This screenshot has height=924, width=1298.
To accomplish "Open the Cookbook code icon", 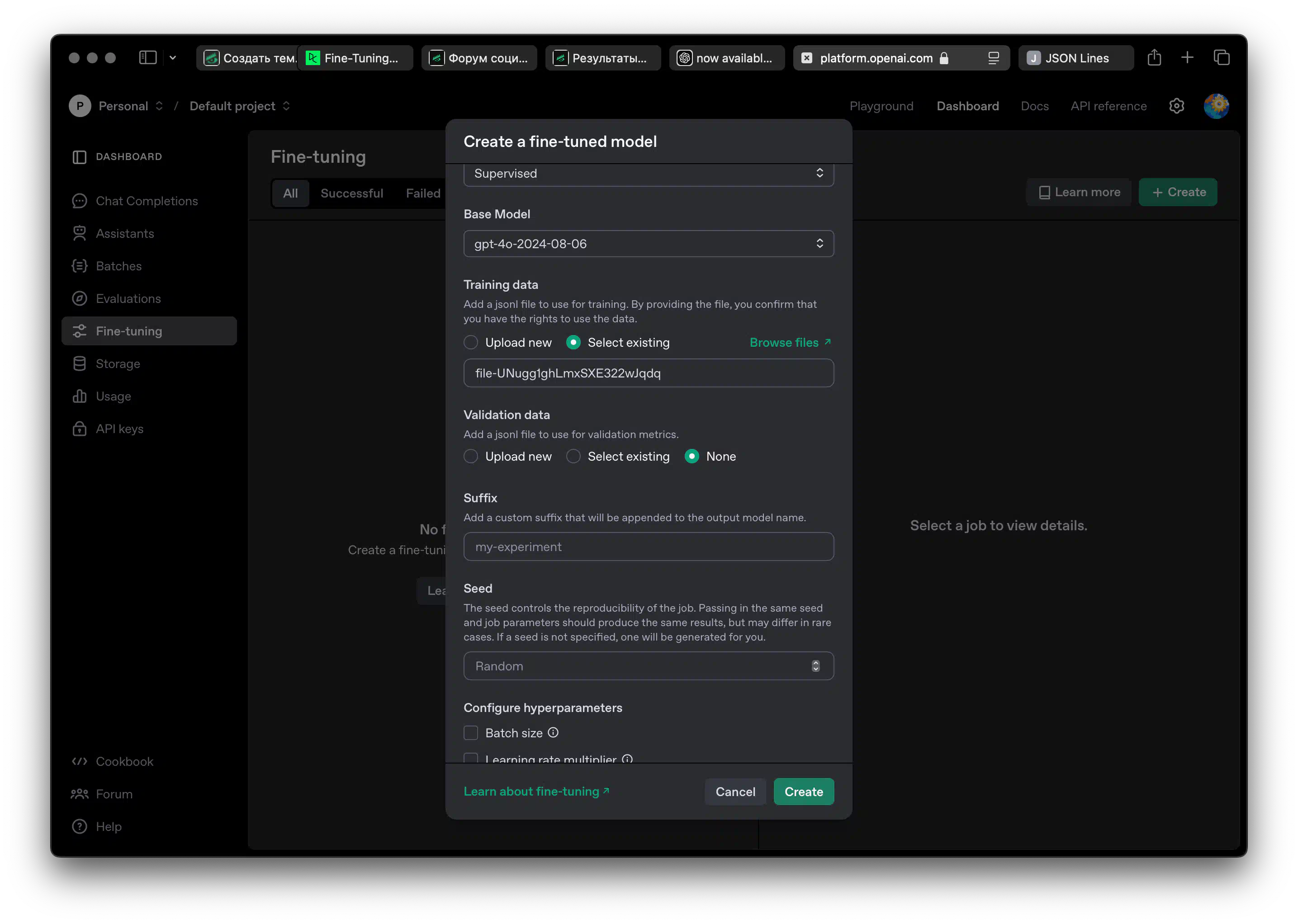I will click(79, 761).
